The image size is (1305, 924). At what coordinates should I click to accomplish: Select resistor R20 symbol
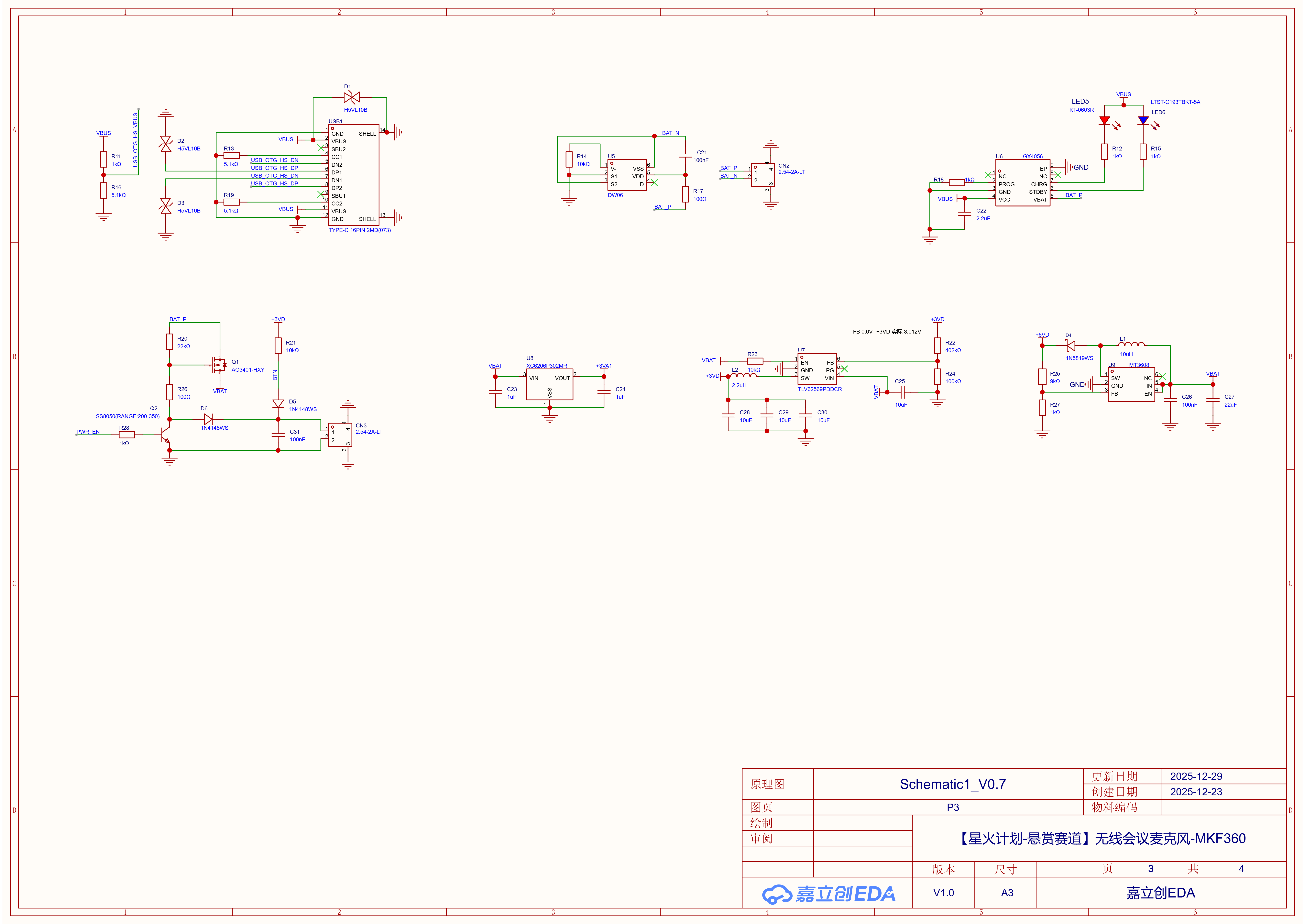pyautogui.click(x=170, y=342)
